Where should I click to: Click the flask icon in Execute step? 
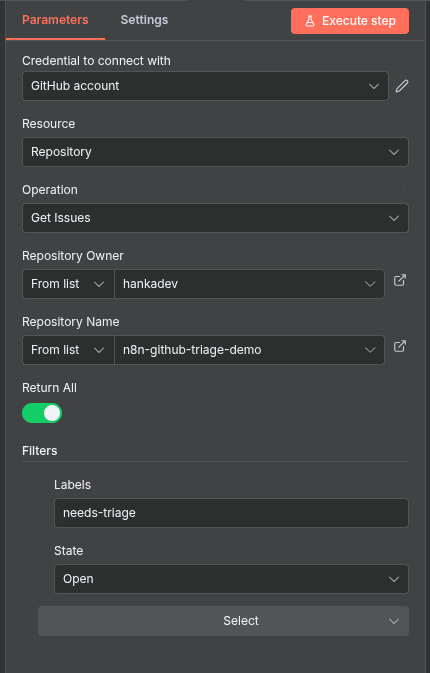310,21
